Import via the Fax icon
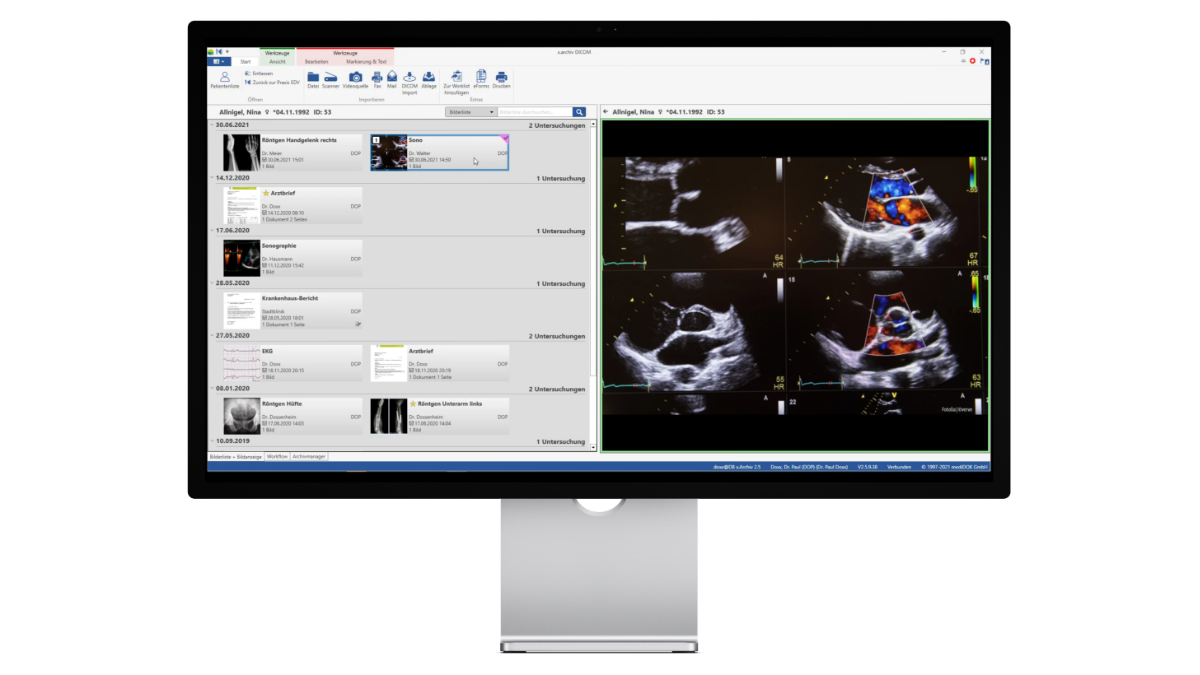This screenshot has height=675, width=1200. 377,80
